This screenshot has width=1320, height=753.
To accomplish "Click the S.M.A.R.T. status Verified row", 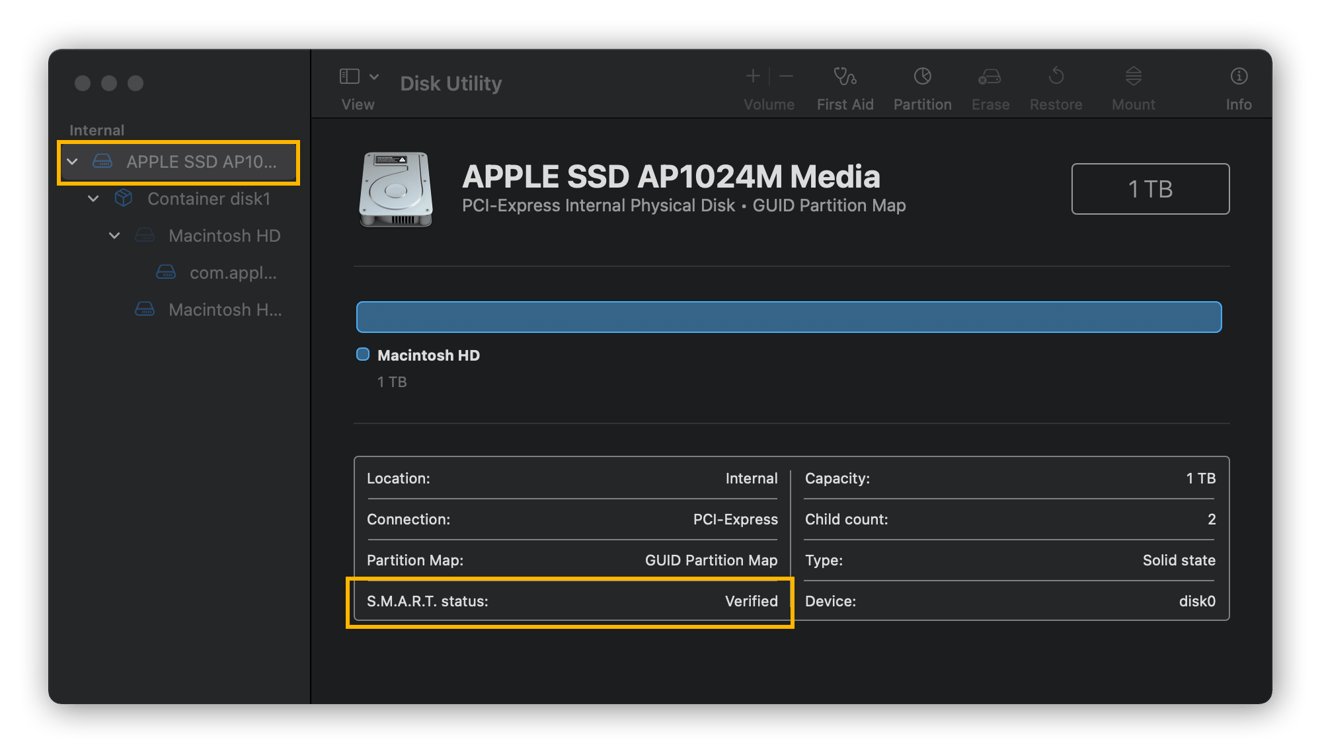I will point(571,601).
